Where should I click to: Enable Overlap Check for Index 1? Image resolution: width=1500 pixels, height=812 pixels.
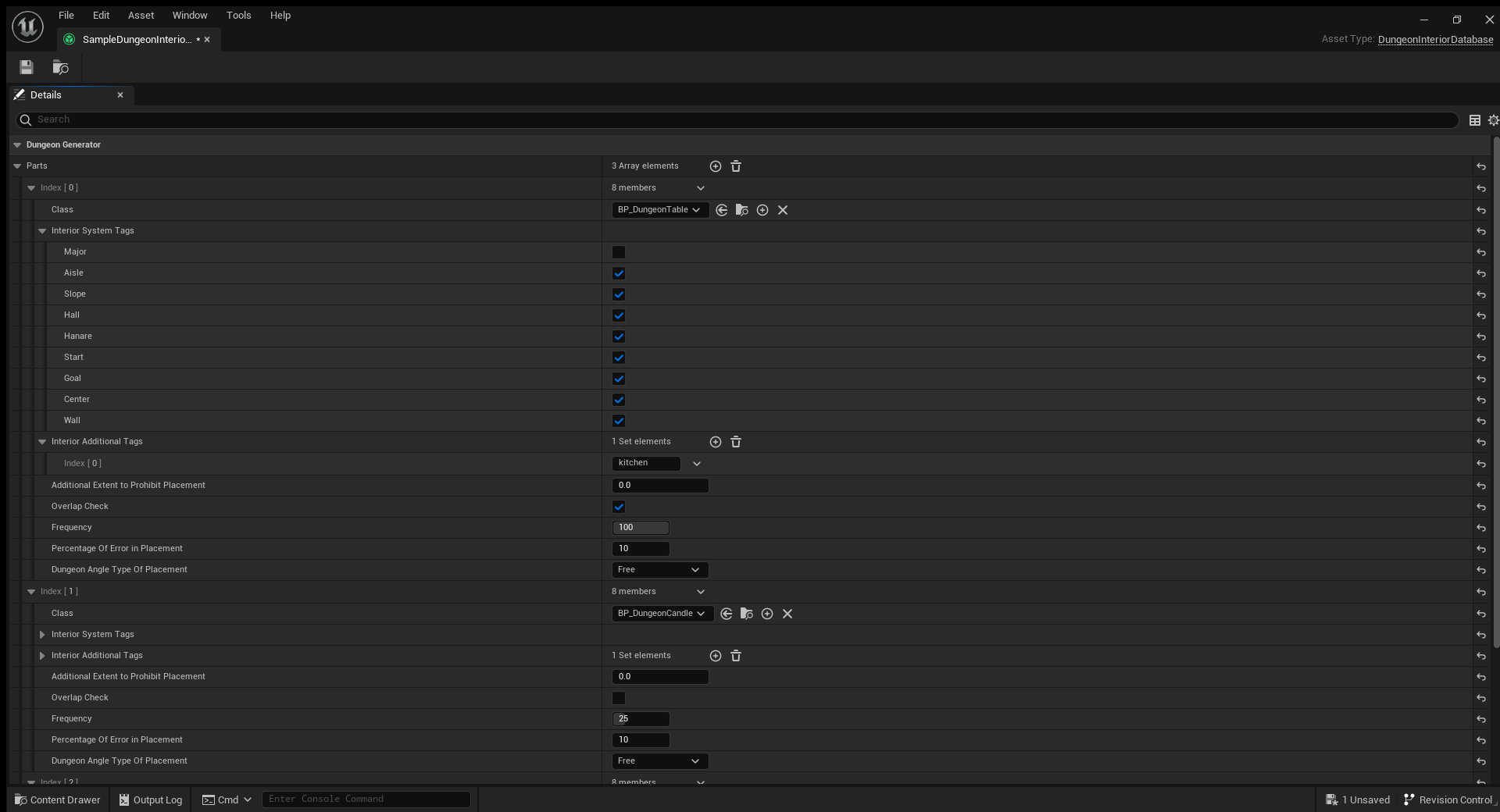coord(619,698)
